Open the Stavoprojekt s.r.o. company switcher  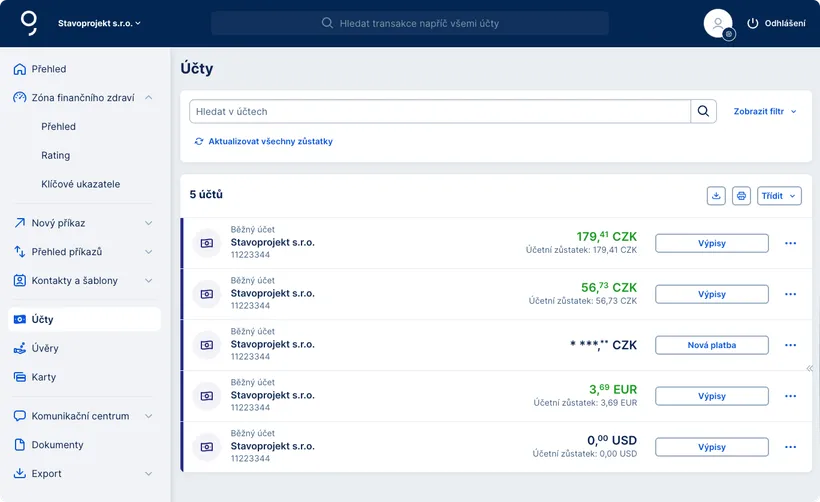pyautogui.click(x=99, y=23)
